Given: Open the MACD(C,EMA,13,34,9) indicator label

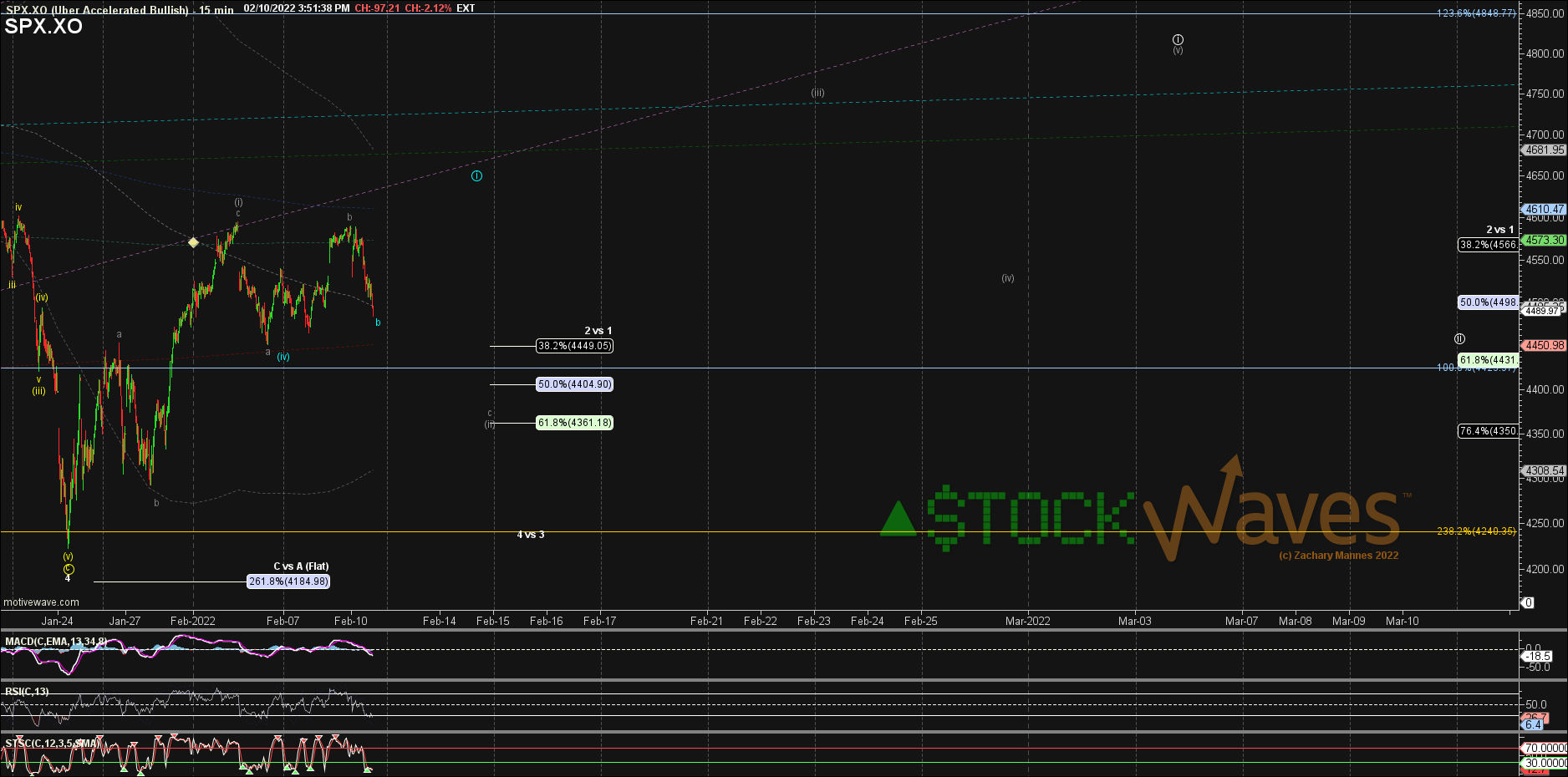Looking at the screenshot, I should point(55,642).
